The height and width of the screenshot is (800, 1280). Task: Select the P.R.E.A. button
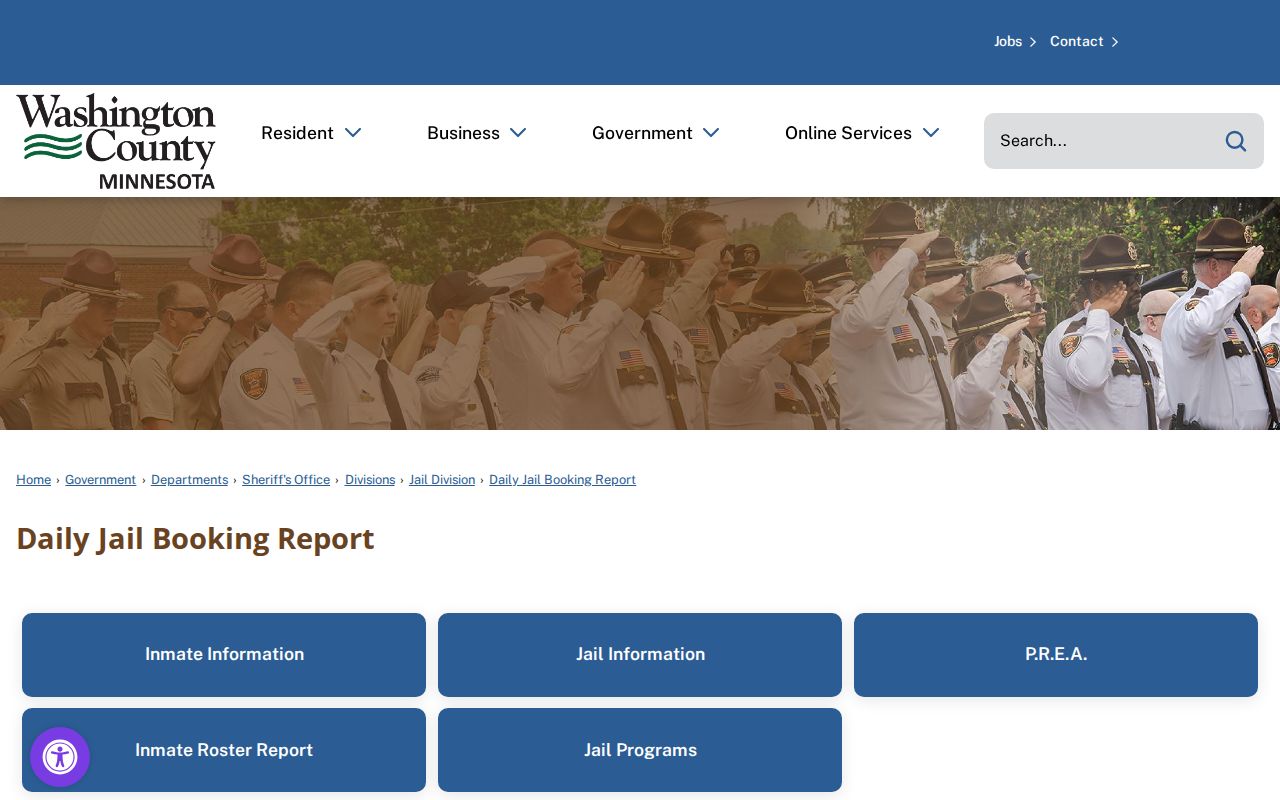1056,655
